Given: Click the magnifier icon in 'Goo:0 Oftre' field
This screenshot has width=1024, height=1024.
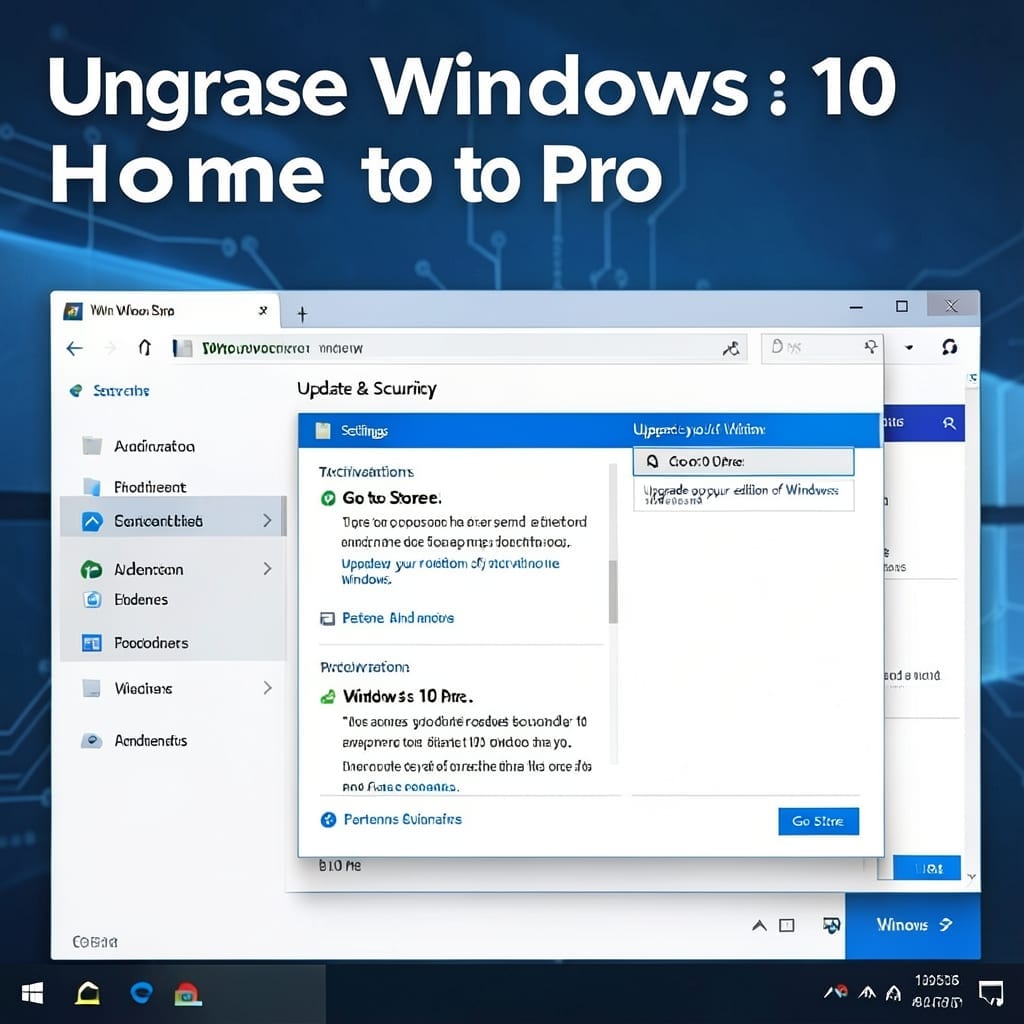Looking at the screenshot, I should tap(652, 462).
